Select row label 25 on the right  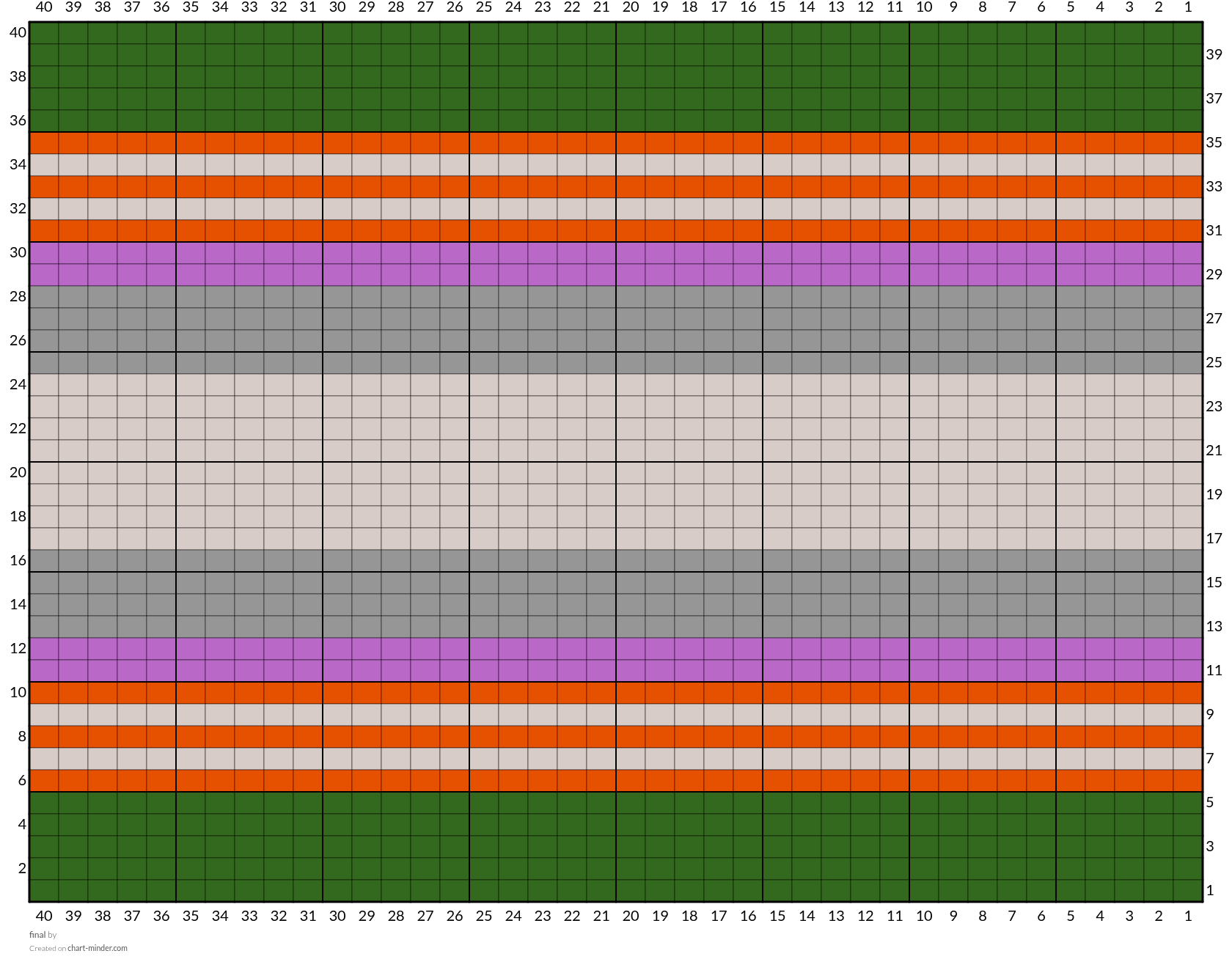(x=1214, y=362)
